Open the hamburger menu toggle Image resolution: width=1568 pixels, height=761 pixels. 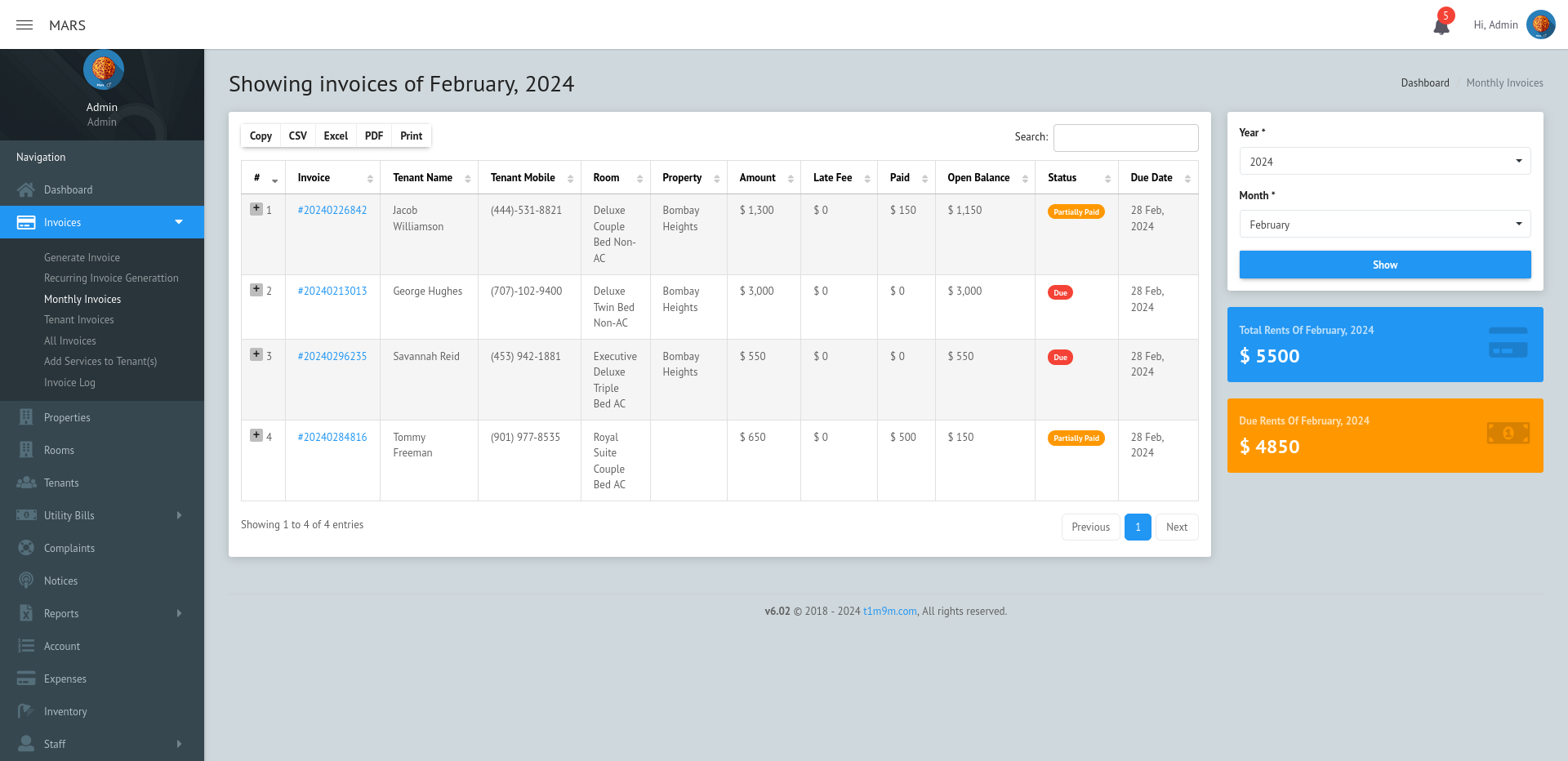[24, 25]
